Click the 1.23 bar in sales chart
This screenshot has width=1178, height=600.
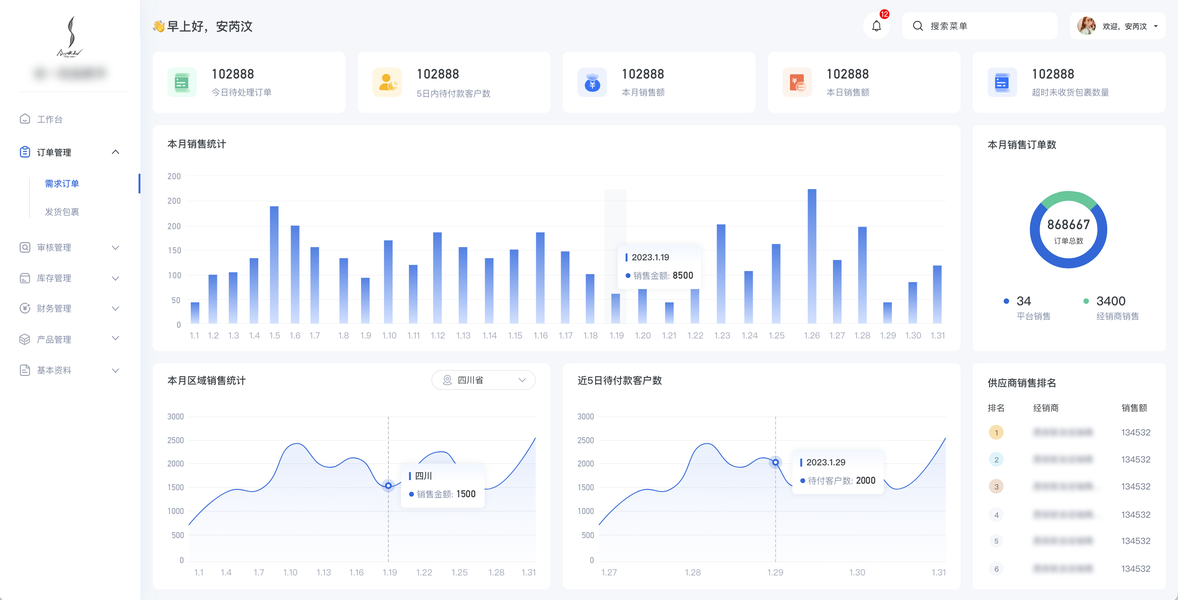click(721, 274)
